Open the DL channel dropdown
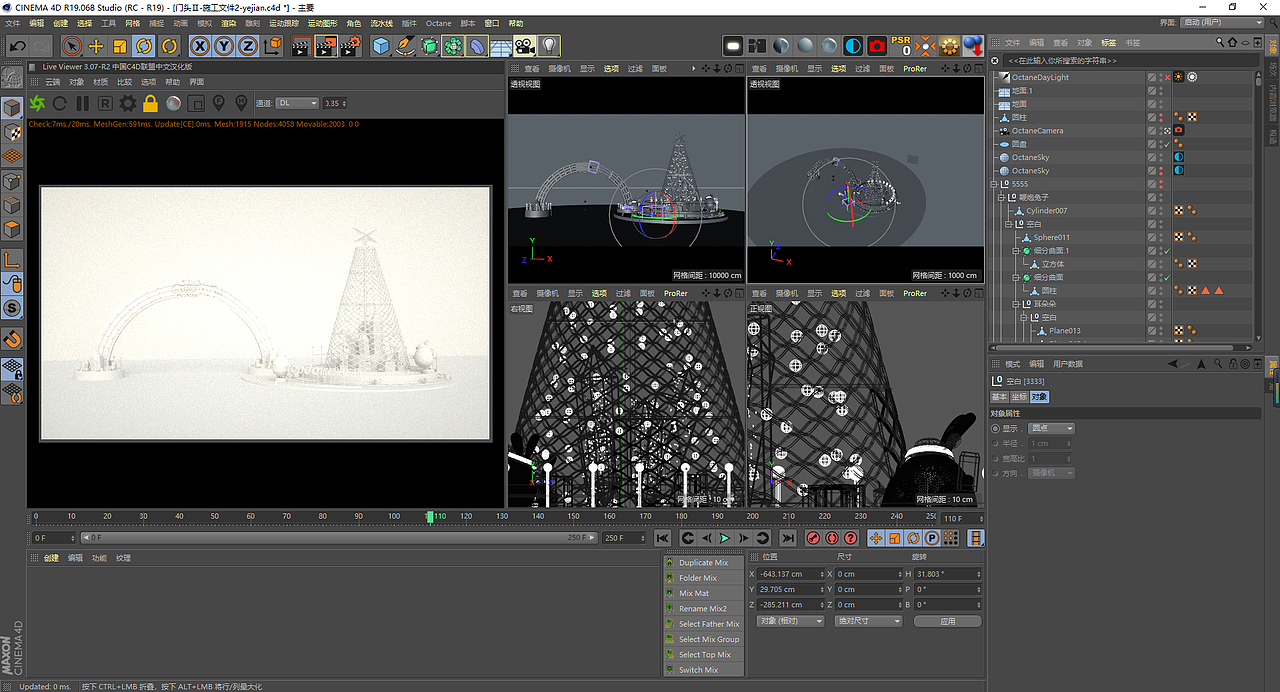Image resolution: width=1280 pixels, height=692 pixels. coord(297,103)
